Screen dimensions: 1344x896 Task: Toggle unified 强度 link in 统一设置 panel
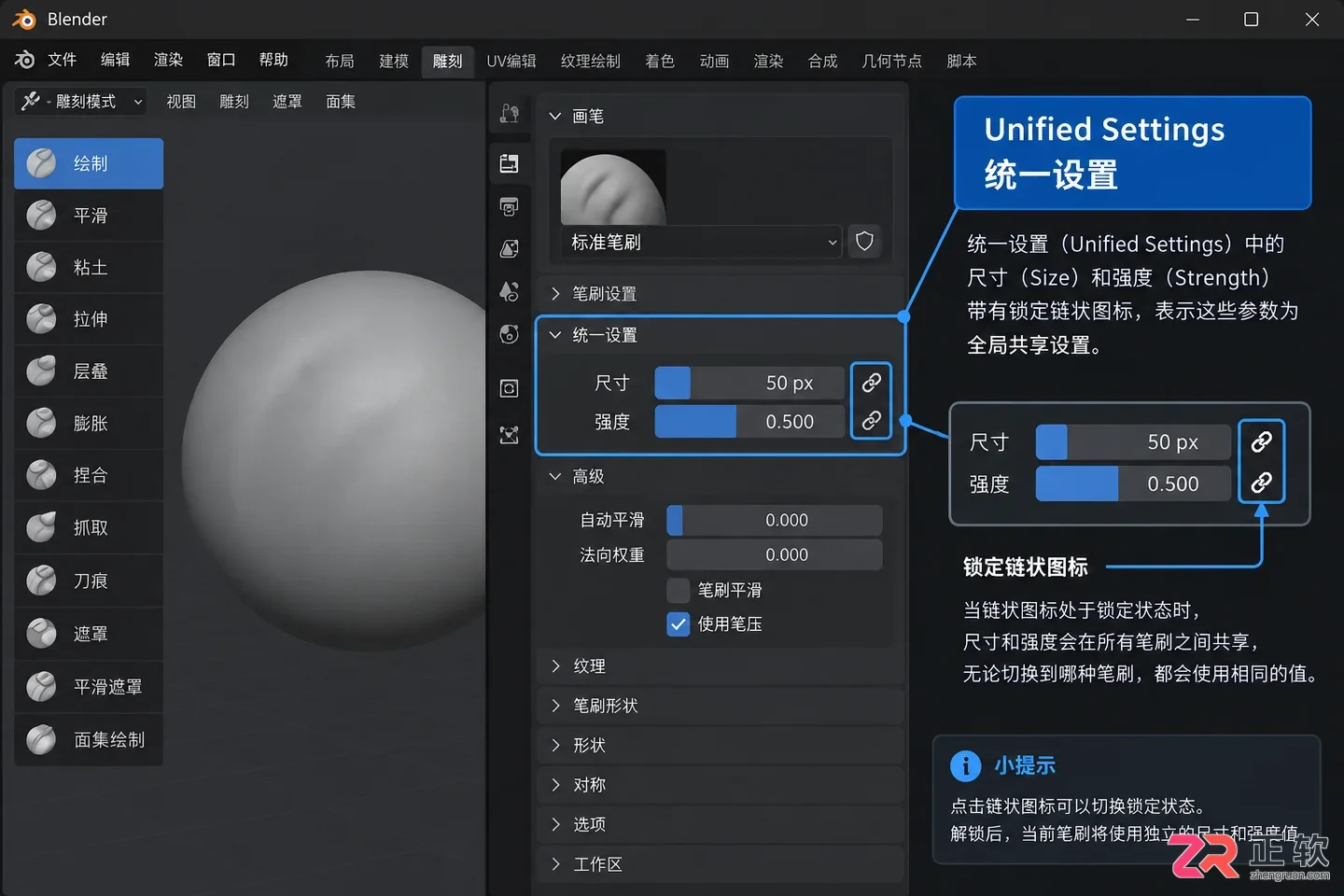pos(872,421)
